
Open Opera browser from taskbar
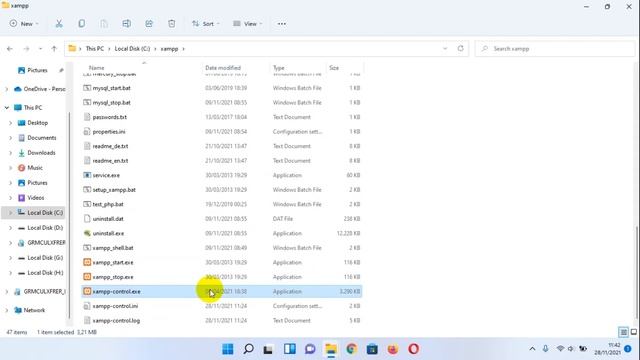(x=413, y=349)
